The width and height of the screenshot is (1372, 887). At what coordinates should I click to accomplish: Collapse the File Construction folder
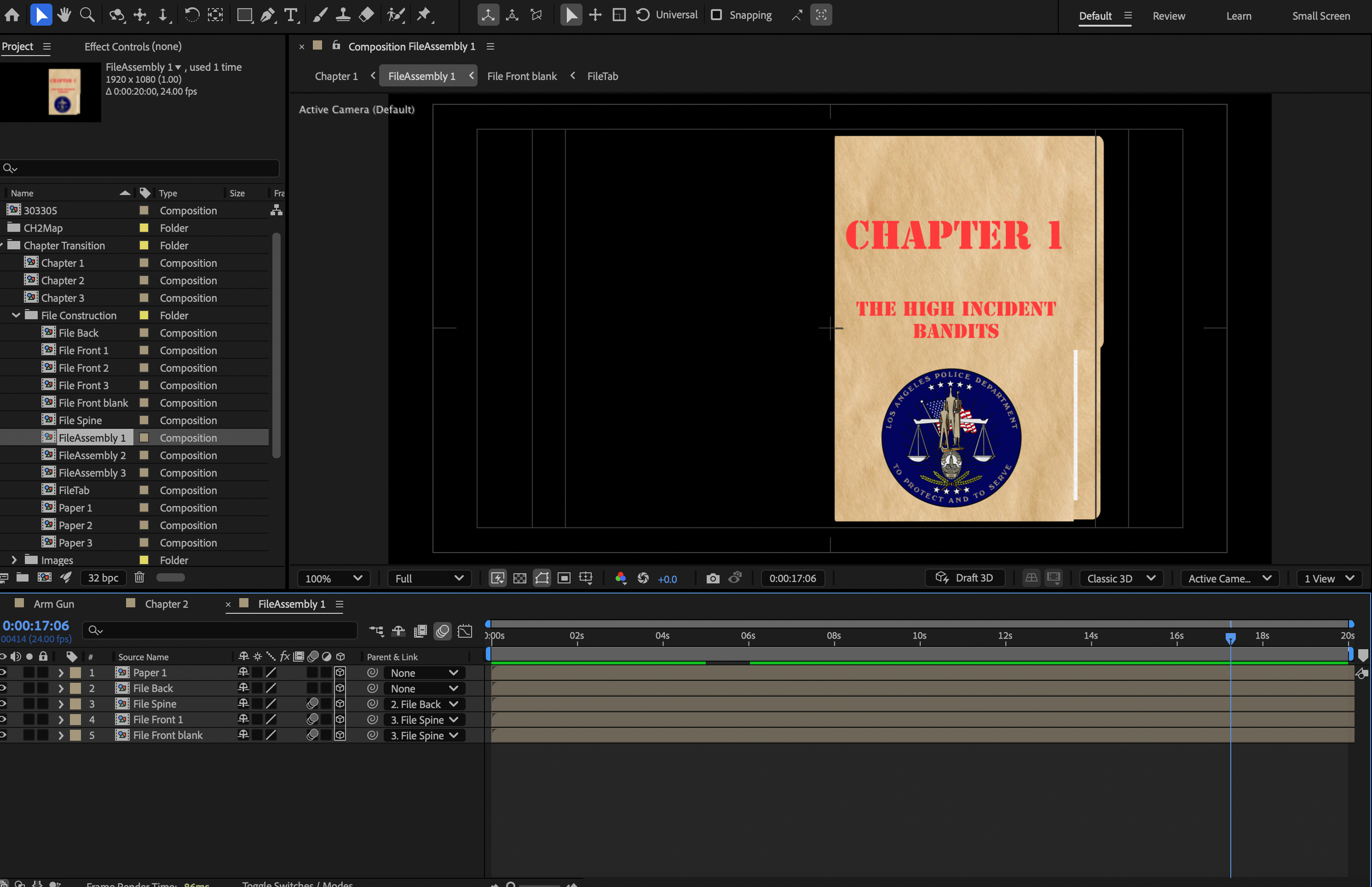point(15,315)
